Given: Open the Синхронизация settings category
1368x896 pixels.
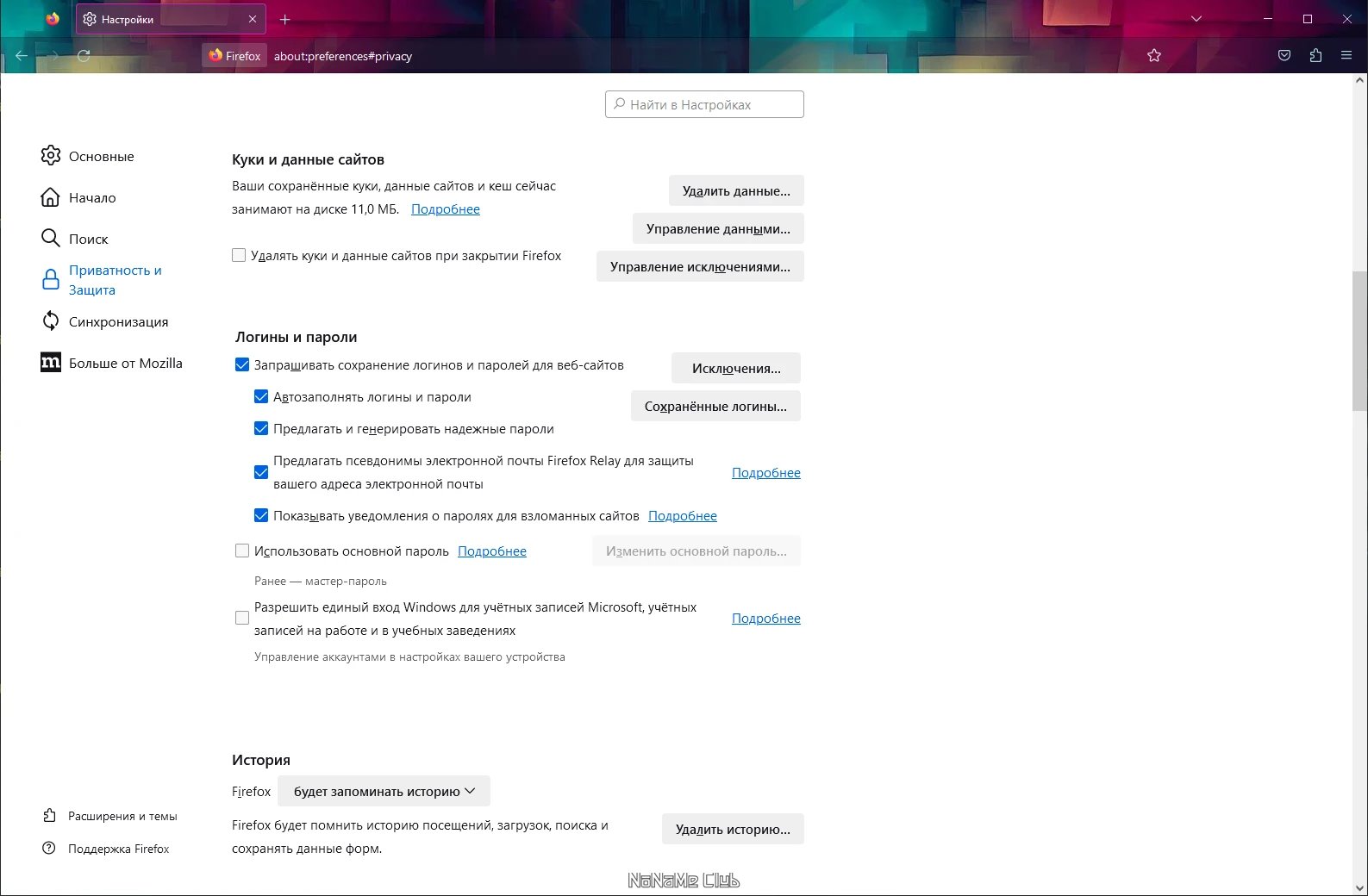Looking at the screenshot, I should (118, 321).
